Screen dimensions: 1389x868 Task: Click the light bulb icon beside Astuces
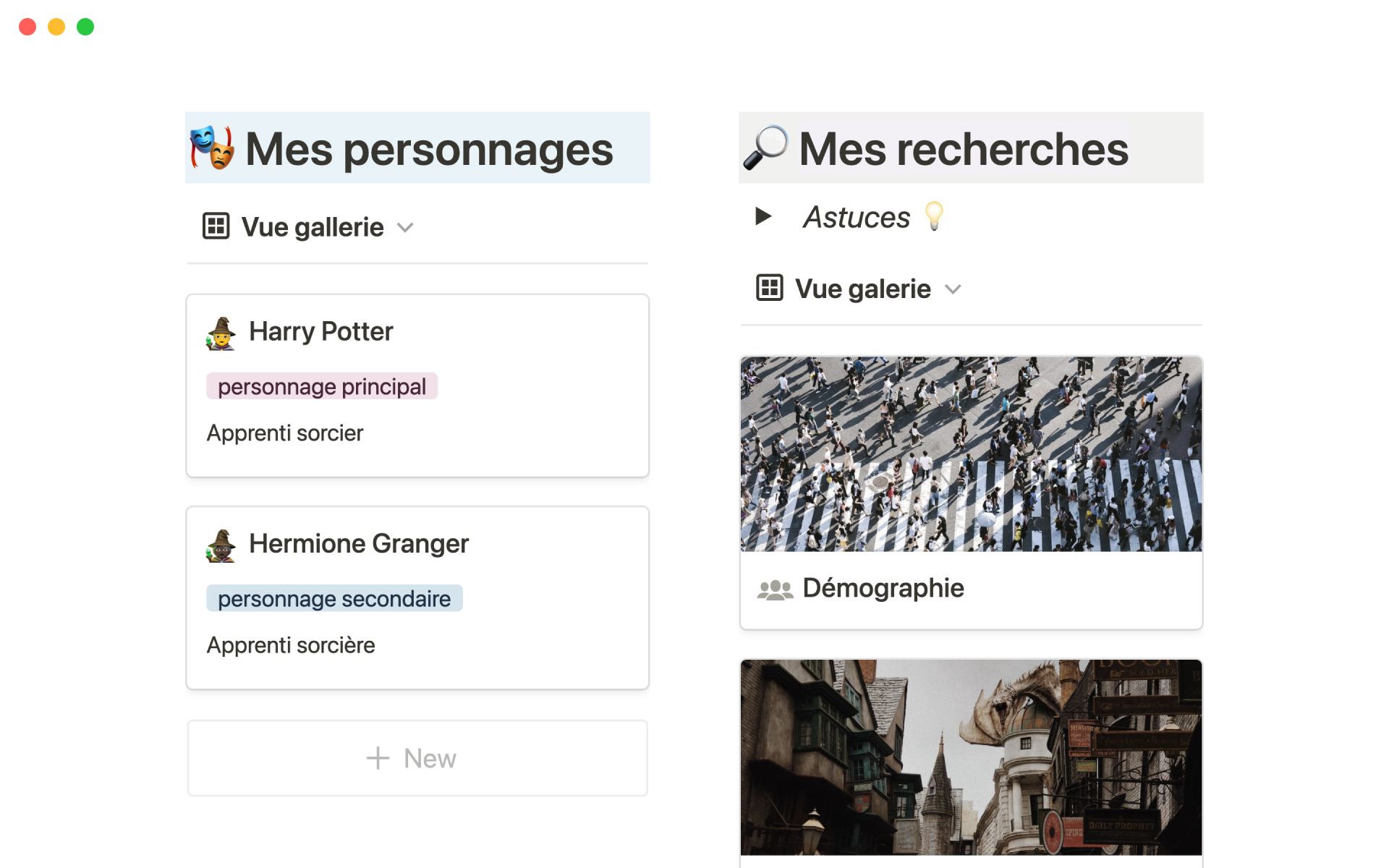click(934, 216)
